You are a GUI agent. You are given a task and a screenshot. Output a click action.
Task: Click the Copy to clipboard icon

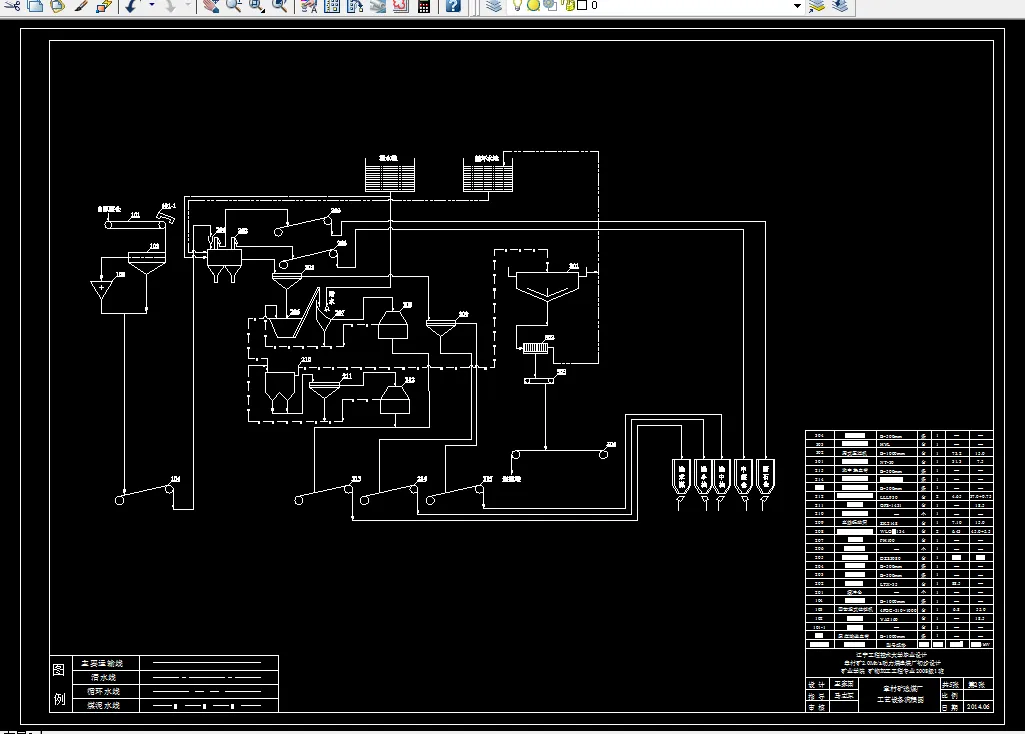pos(35,6)
